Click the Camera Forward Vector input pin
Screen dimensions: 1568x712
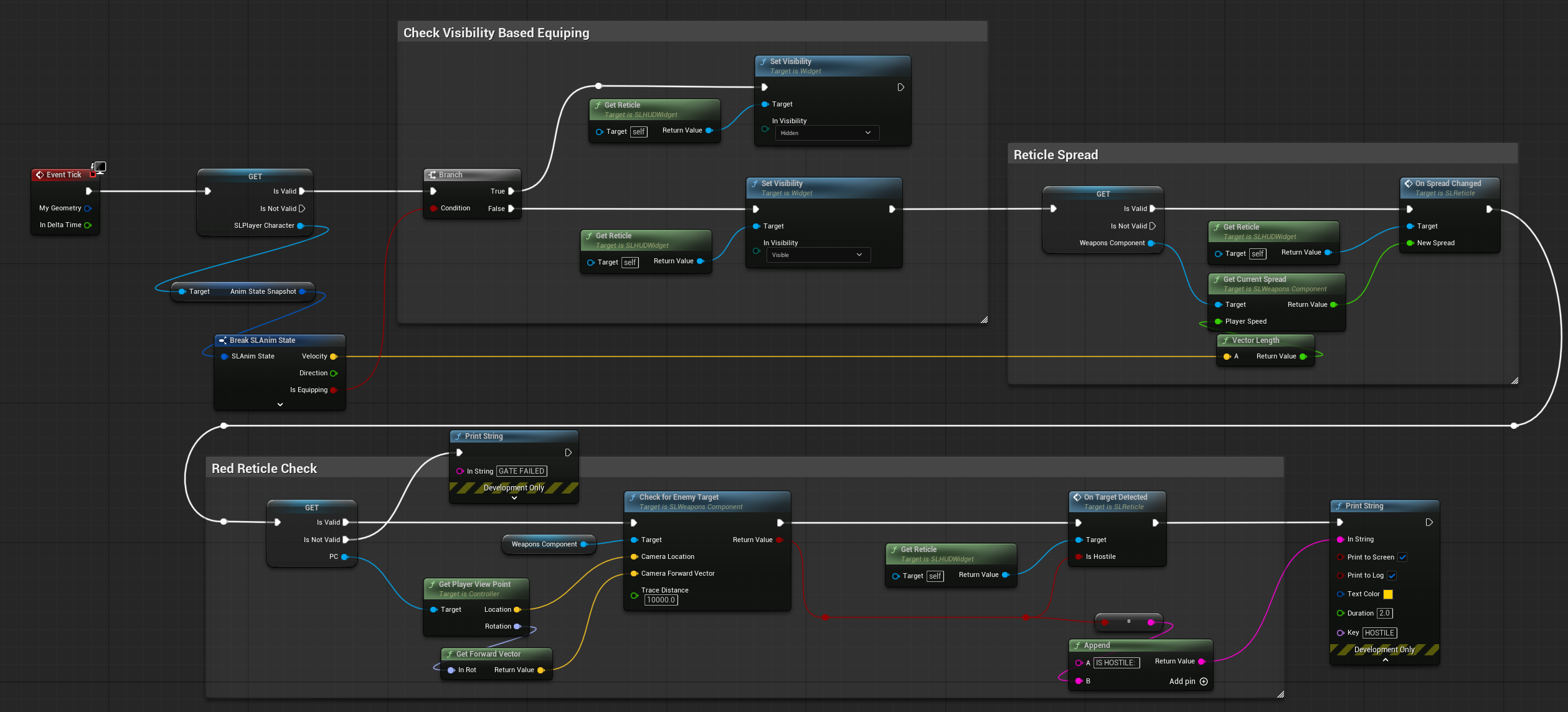point(634,574)
